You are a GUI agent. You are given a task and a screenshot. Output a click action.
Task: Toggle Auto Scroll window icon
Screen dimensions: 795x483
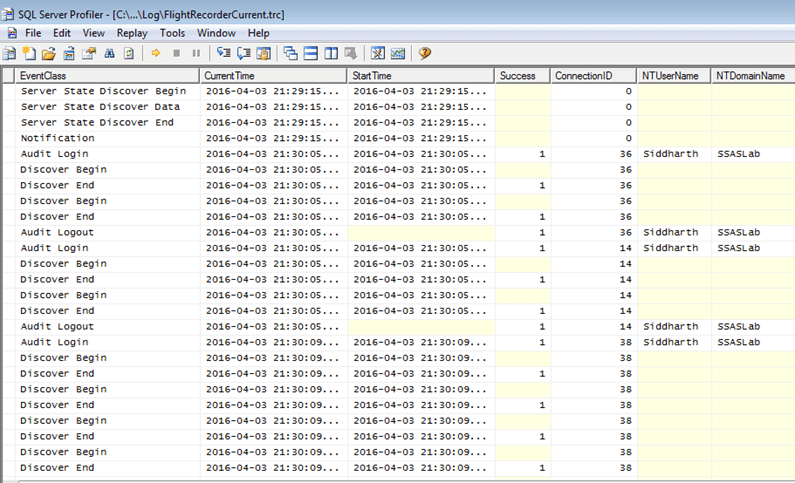(351, 53)
